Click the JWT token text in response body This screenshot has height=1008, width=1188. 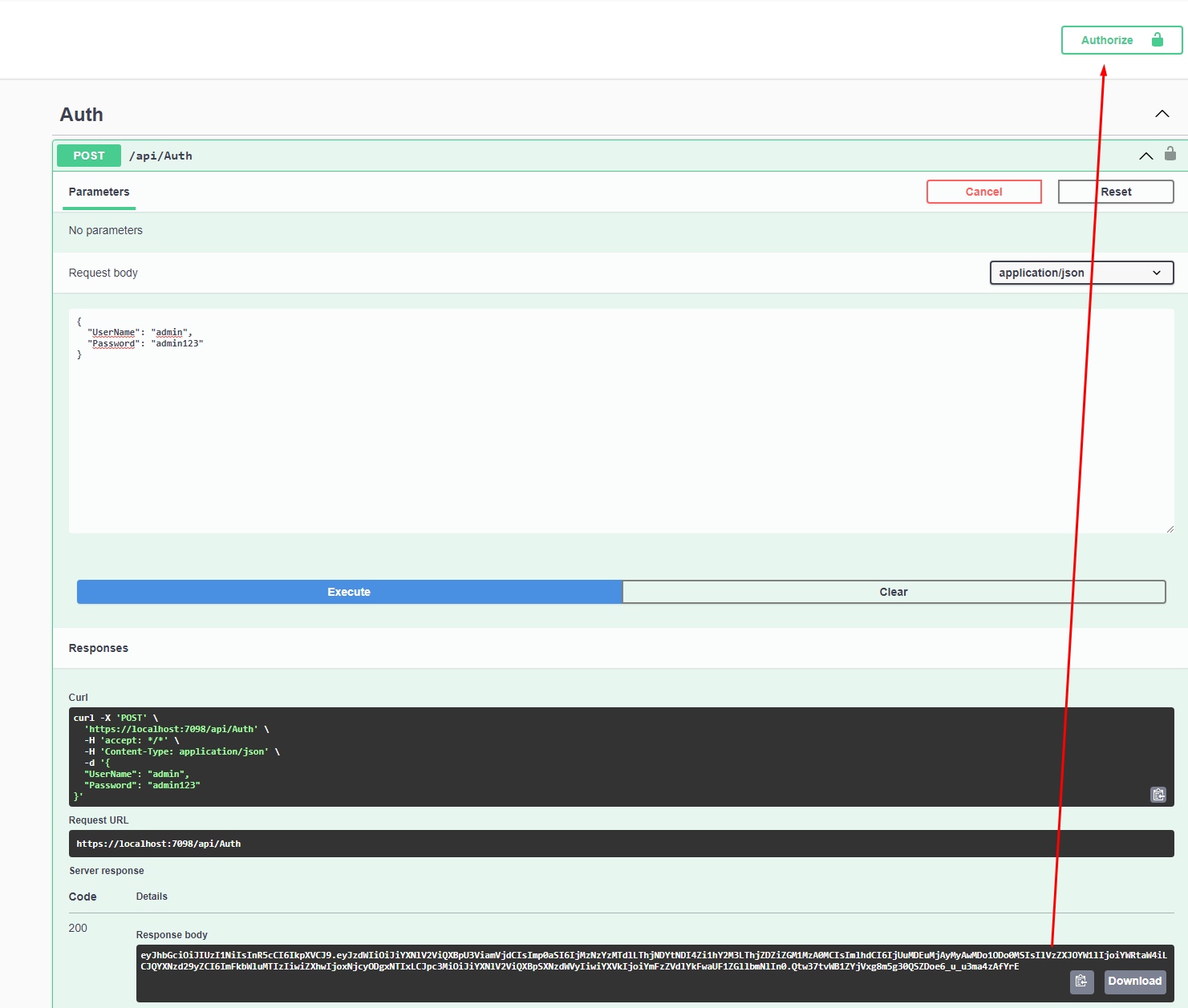point(653,961)
